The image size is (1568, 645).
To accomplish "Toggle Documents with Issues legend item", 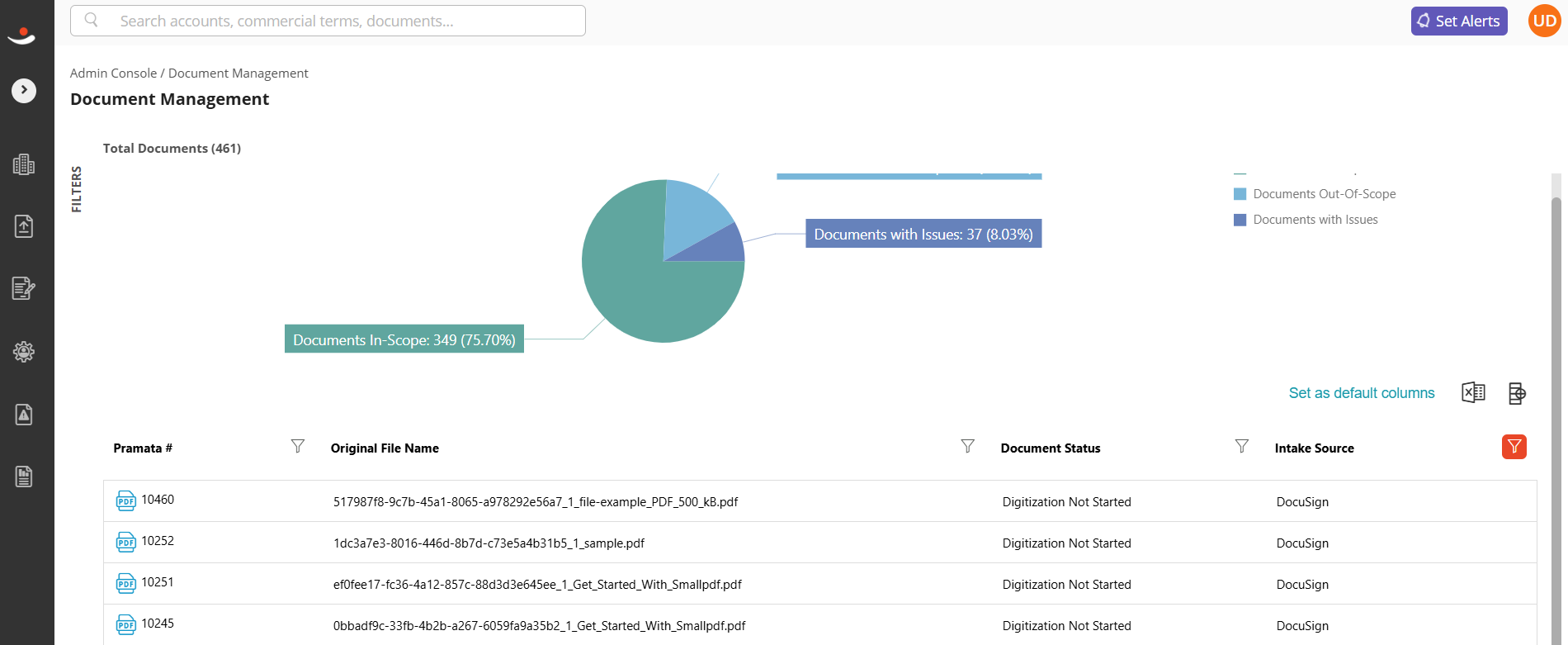I will pyautogui.click(x=1306, y=220).
